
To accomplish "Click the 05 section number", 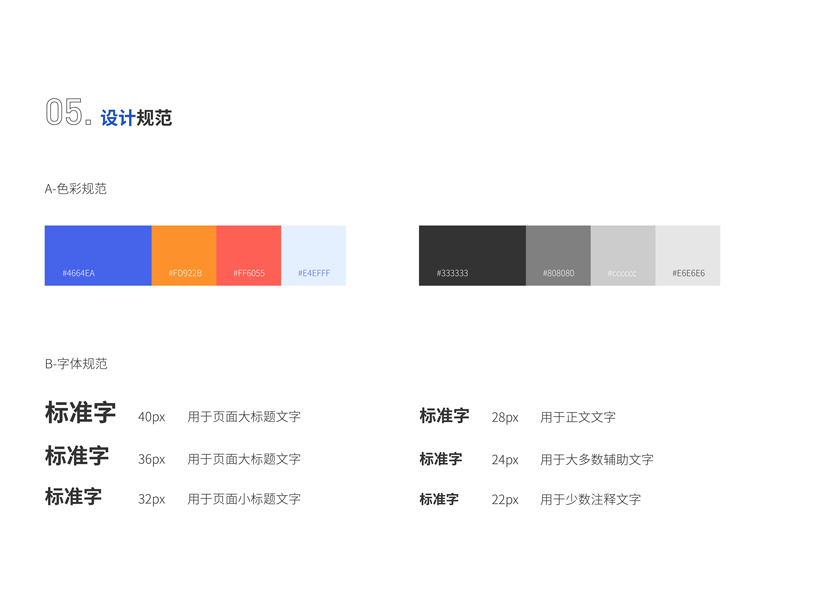I will click(69, 112).
